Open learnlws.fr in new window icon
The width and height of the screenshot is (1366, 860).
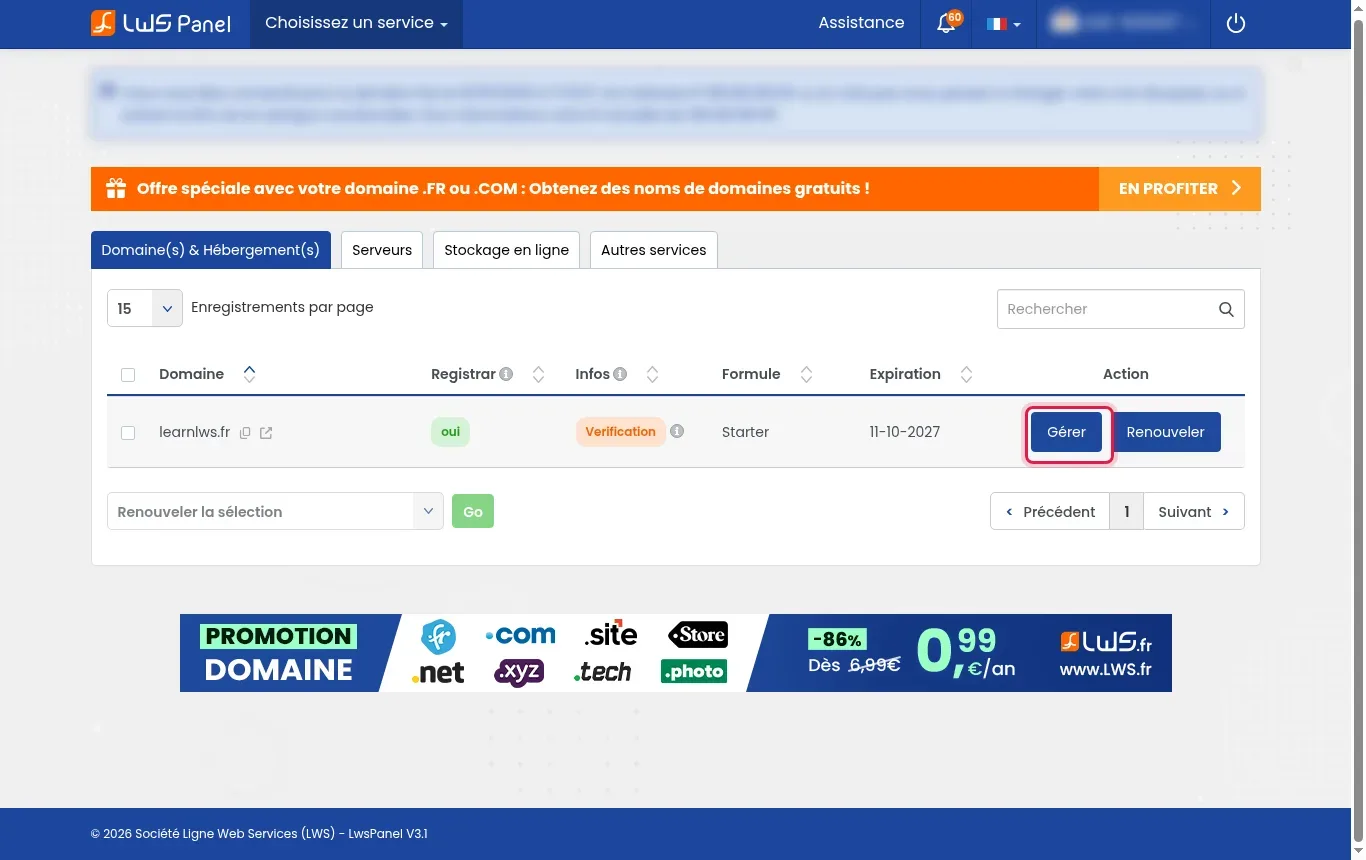coord(266,433)
